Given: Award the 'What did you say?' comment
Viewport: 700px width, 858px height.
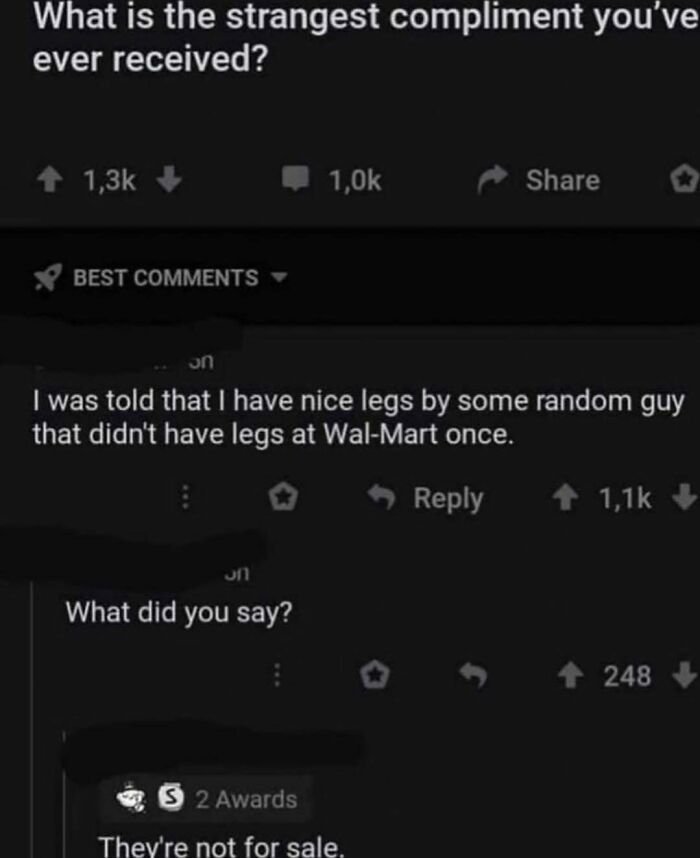Looking at the screenshot, I should [375, 675].
